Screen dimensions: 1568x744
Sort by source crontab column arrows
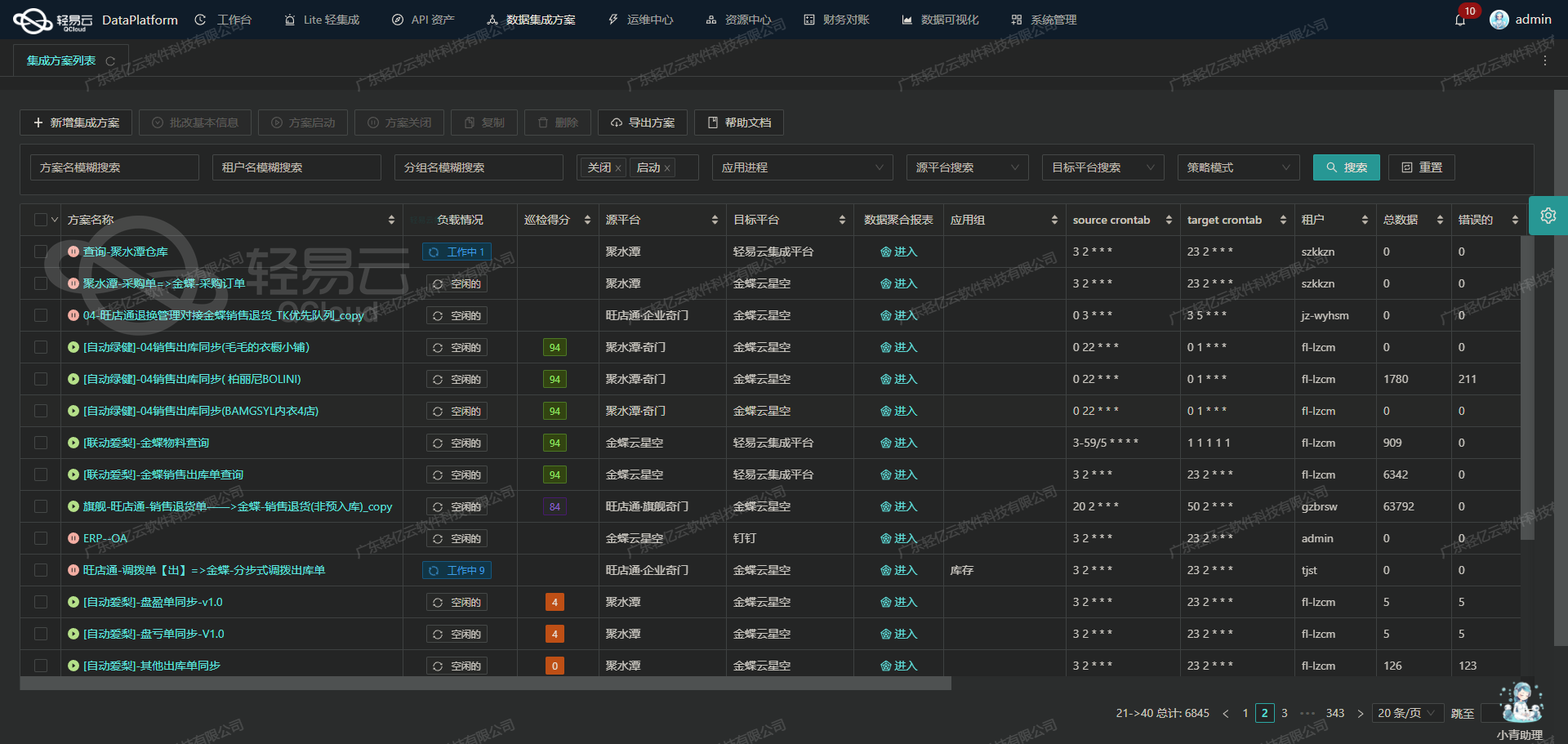(1169, 220)
